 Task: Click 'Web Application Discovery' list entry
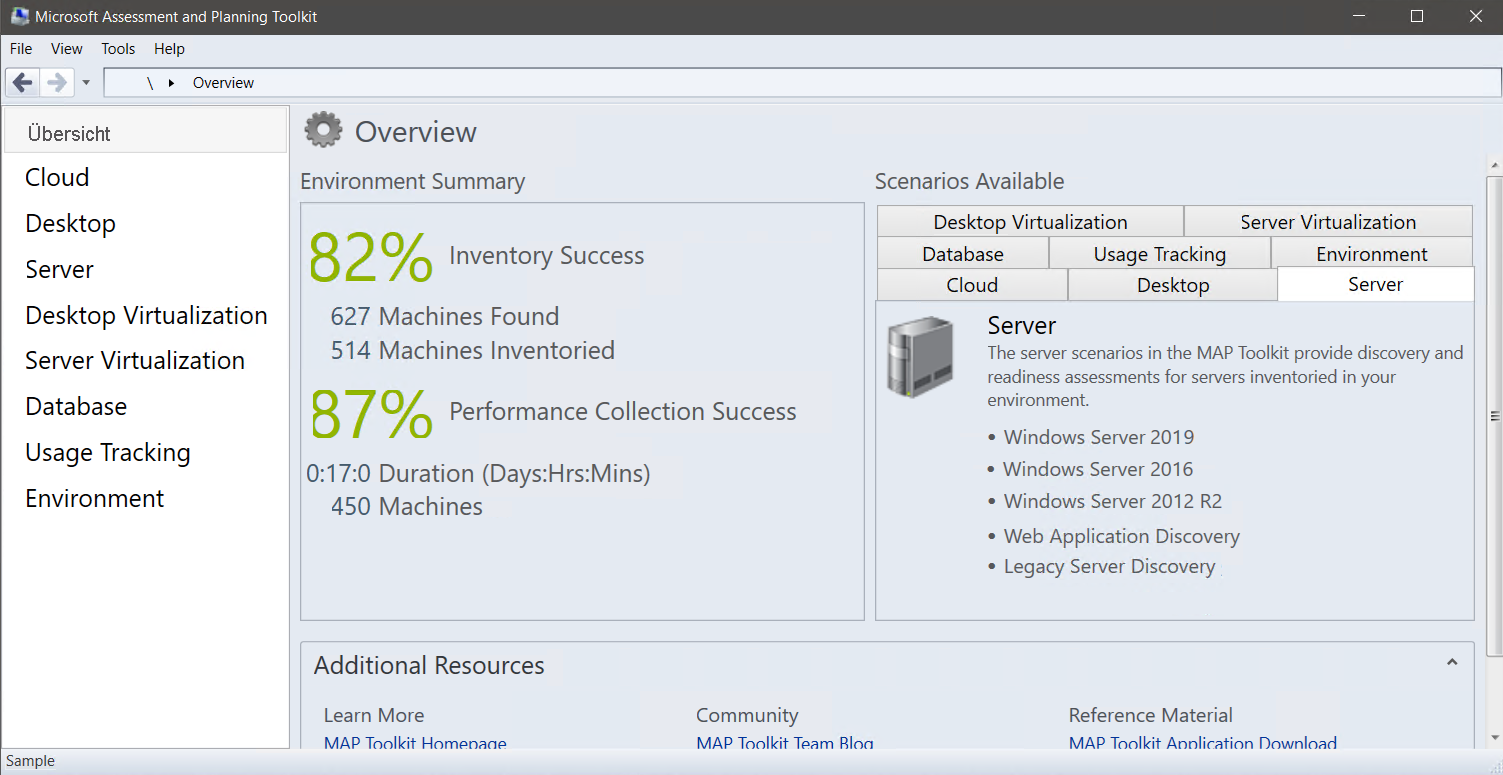click(x=1122, y=537)
